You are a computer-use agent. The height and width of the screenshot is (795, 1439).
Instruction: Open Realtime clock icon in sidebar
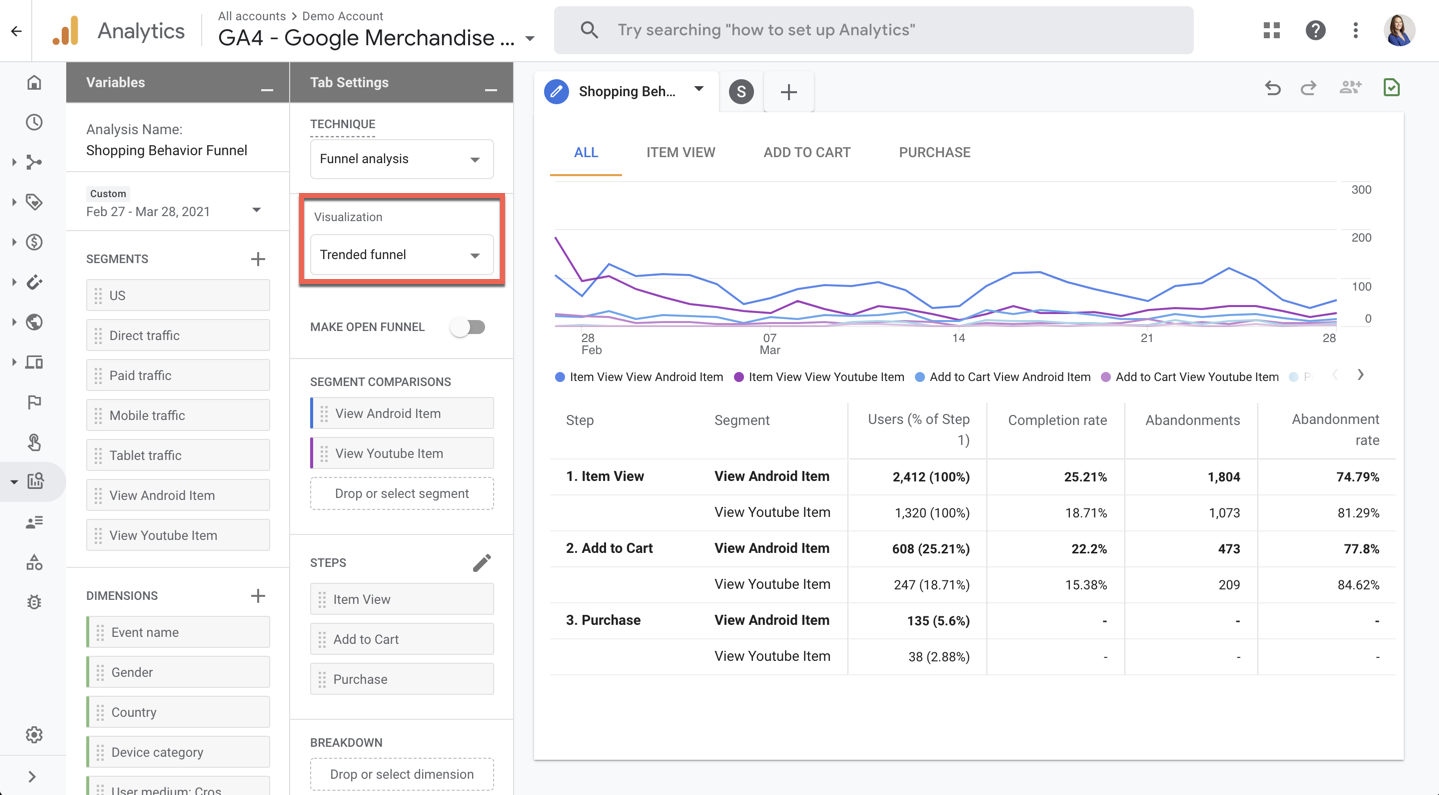[x=34, y=122]
